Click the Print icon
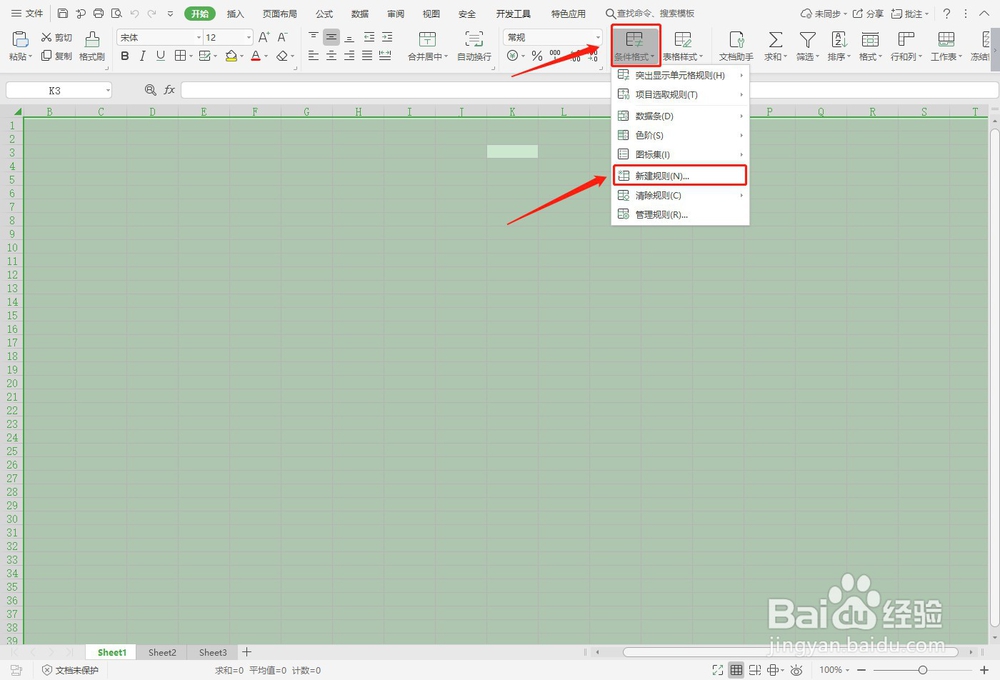 [x=98, y=13]
